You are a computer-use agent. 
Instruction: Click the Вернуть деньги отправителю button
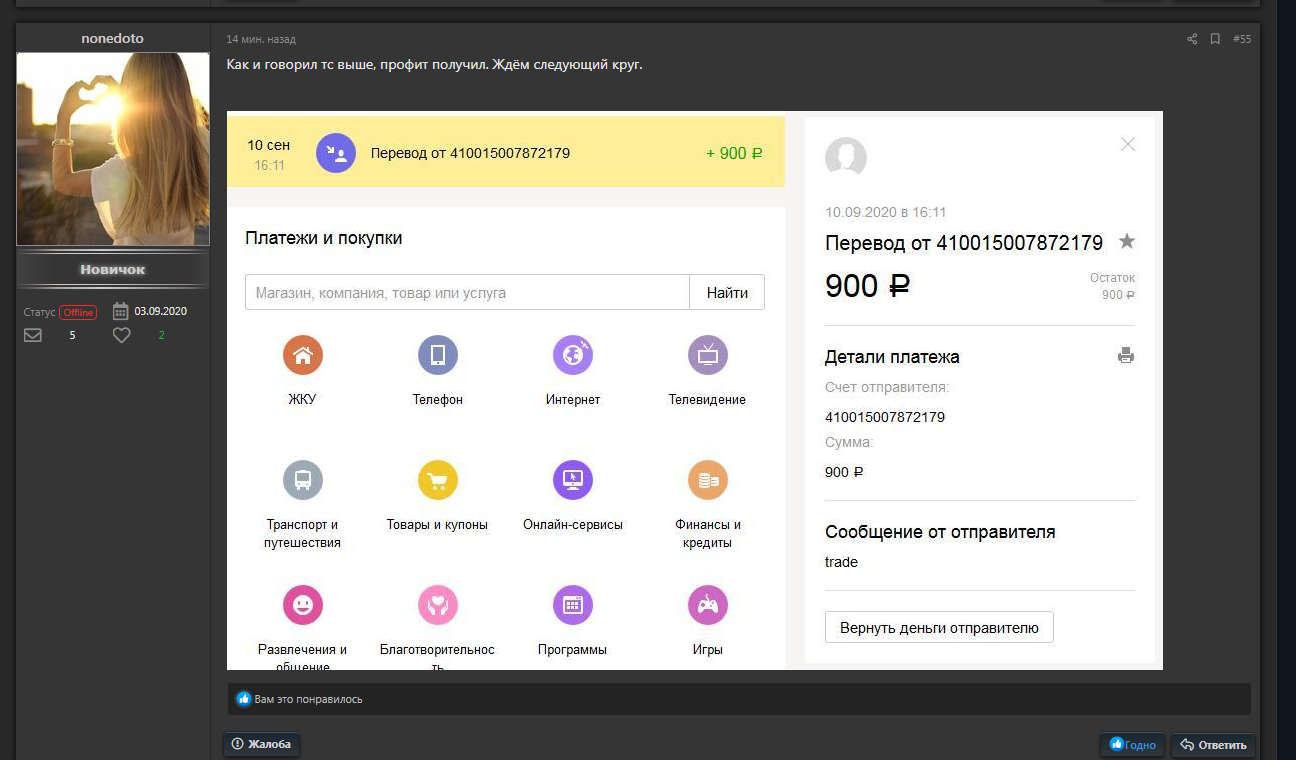(939, 627)
